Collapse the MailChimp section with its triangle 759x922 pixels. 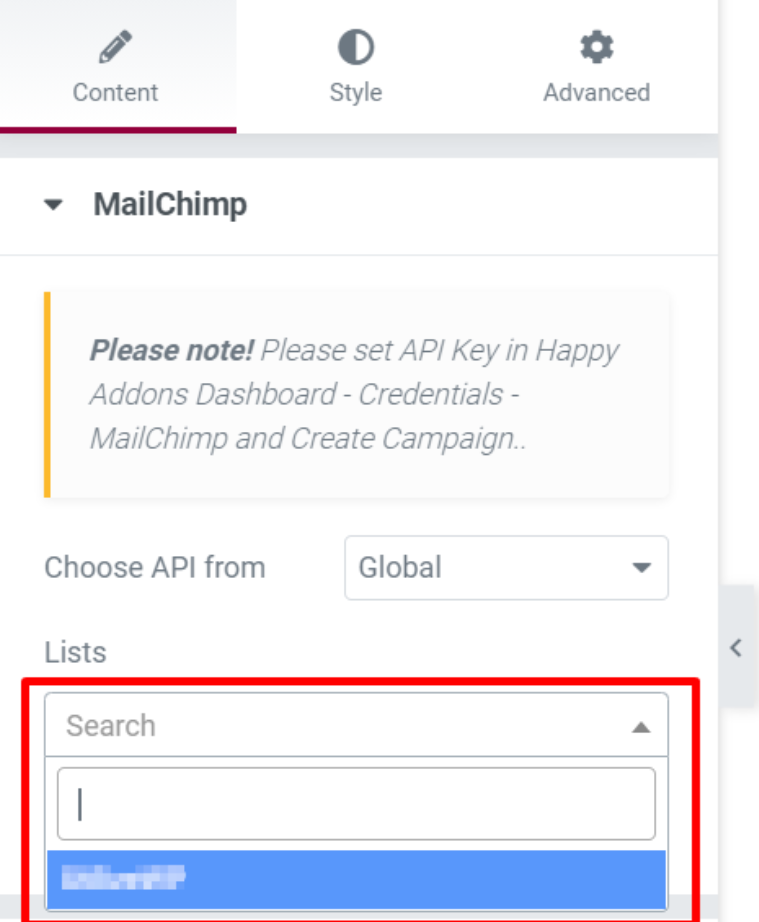[x=54, y=205]
